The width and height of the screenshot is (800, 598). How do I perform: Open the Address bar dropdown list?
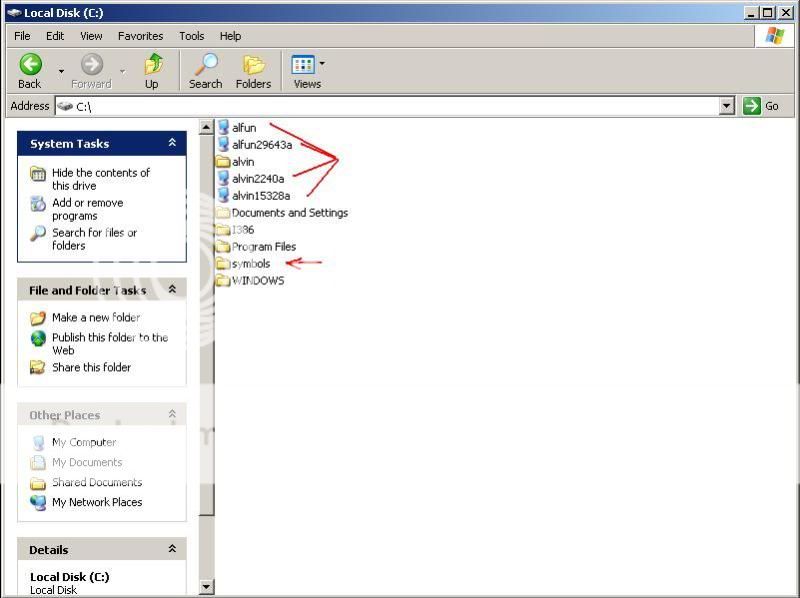coord(727,106)
